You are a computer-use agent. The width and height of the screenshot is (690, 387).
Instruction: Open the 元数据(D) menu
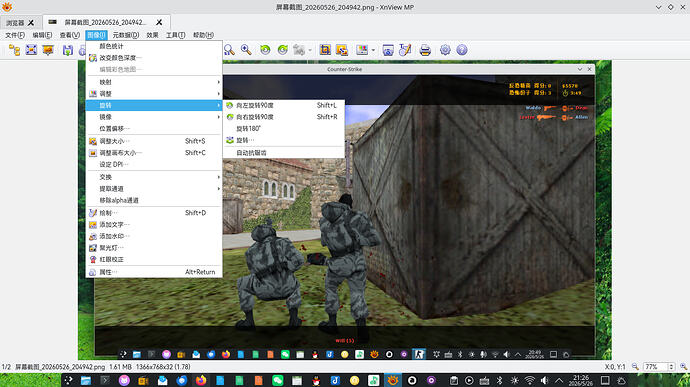125,35
